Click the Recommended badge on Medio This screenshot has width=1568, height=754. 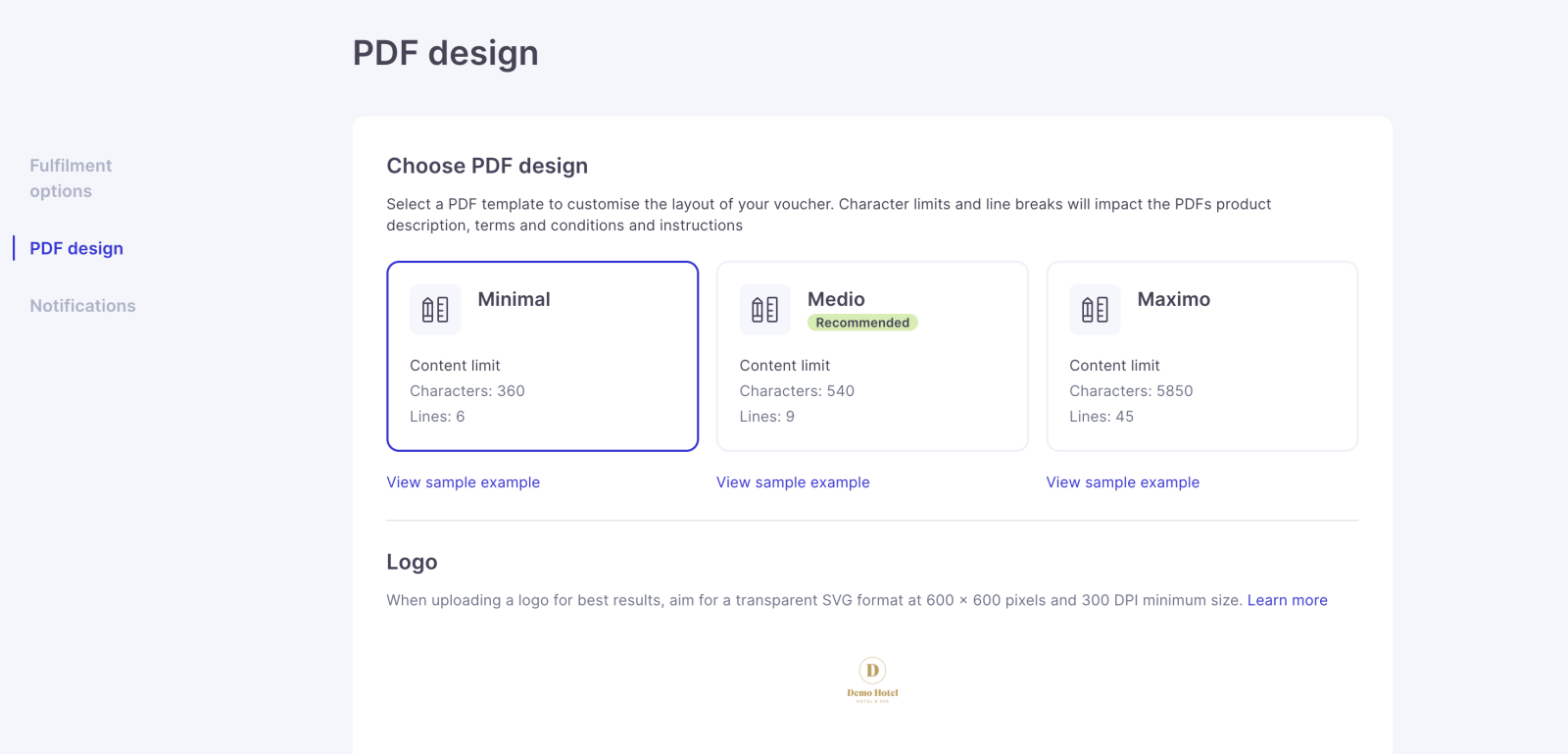click(x=862, y=323)
